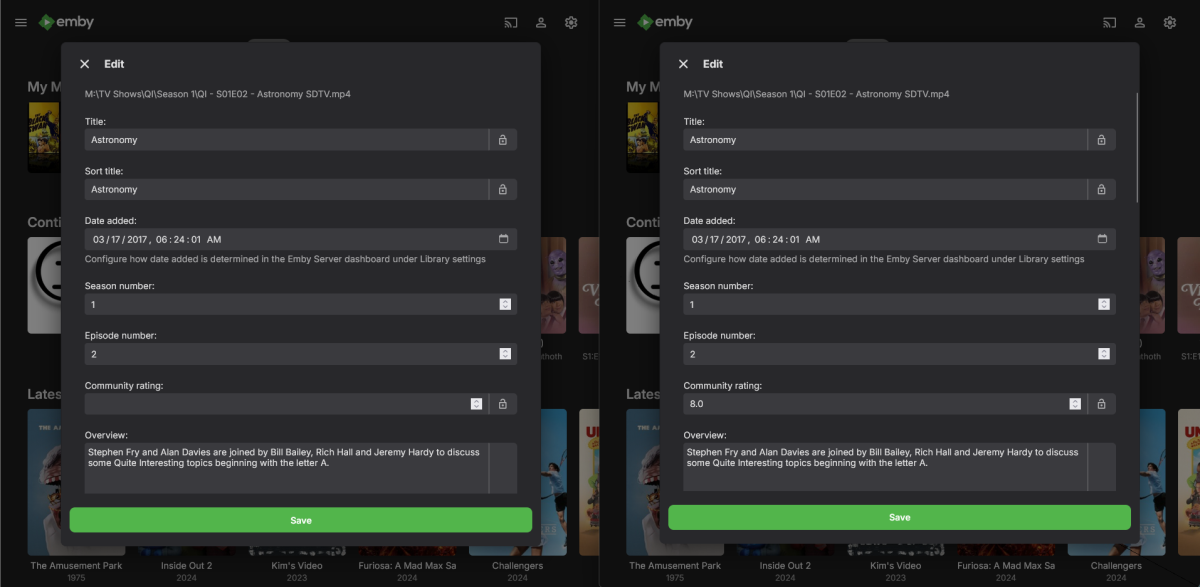
Task: Open the cast-to-device icon in the right window
Action: pyautogui.click(x=1109, y=22)
